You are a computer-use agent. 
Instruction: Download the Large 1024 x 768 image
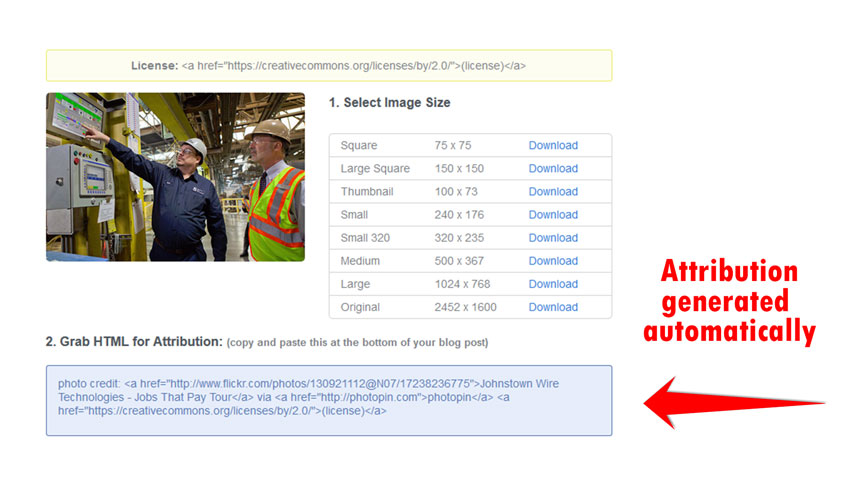553,284
